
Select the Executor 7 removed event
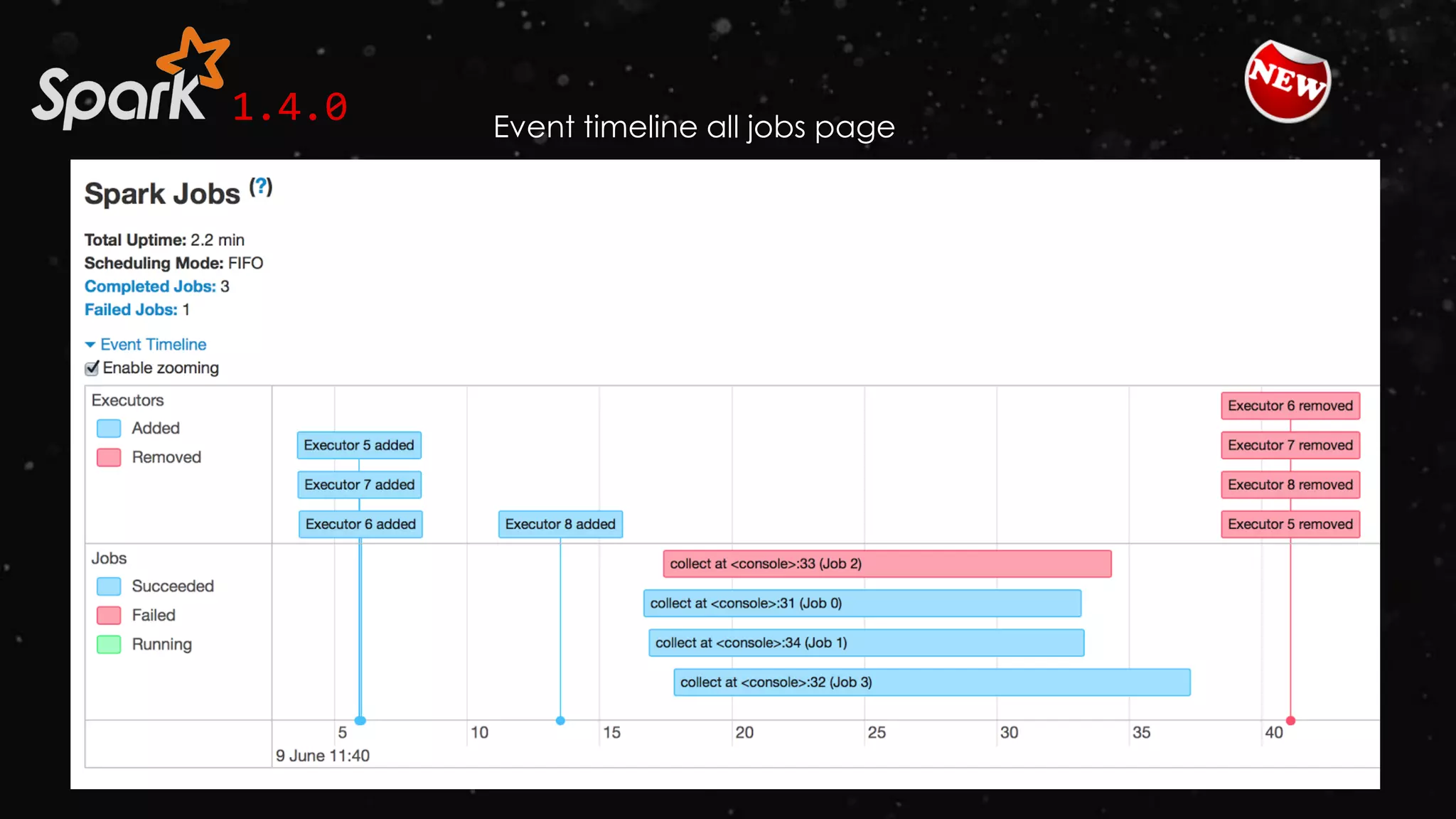pyautogui.click(x=1290, y=446)
